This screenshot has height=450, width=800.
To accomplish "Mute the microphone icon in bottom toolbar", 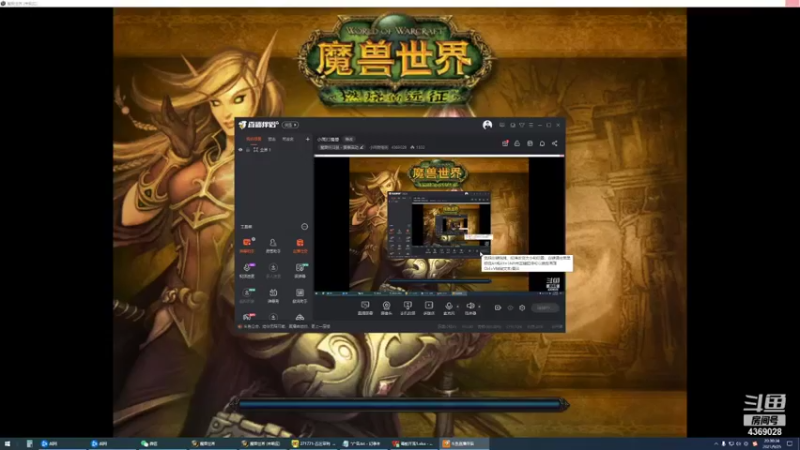I will pos(448,308).
